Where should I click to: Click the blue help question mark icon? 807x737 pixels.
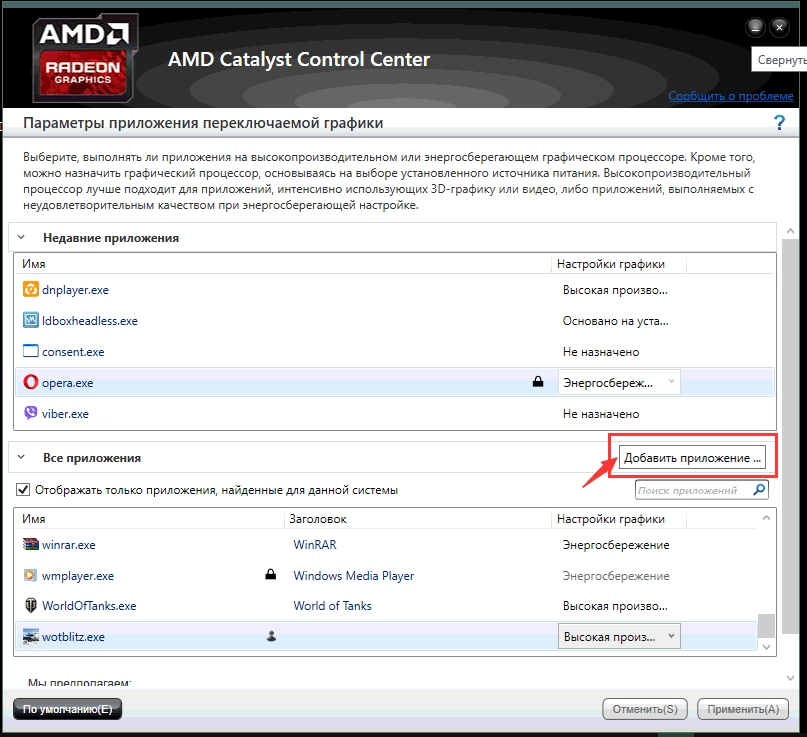click(x=779, y=123)
